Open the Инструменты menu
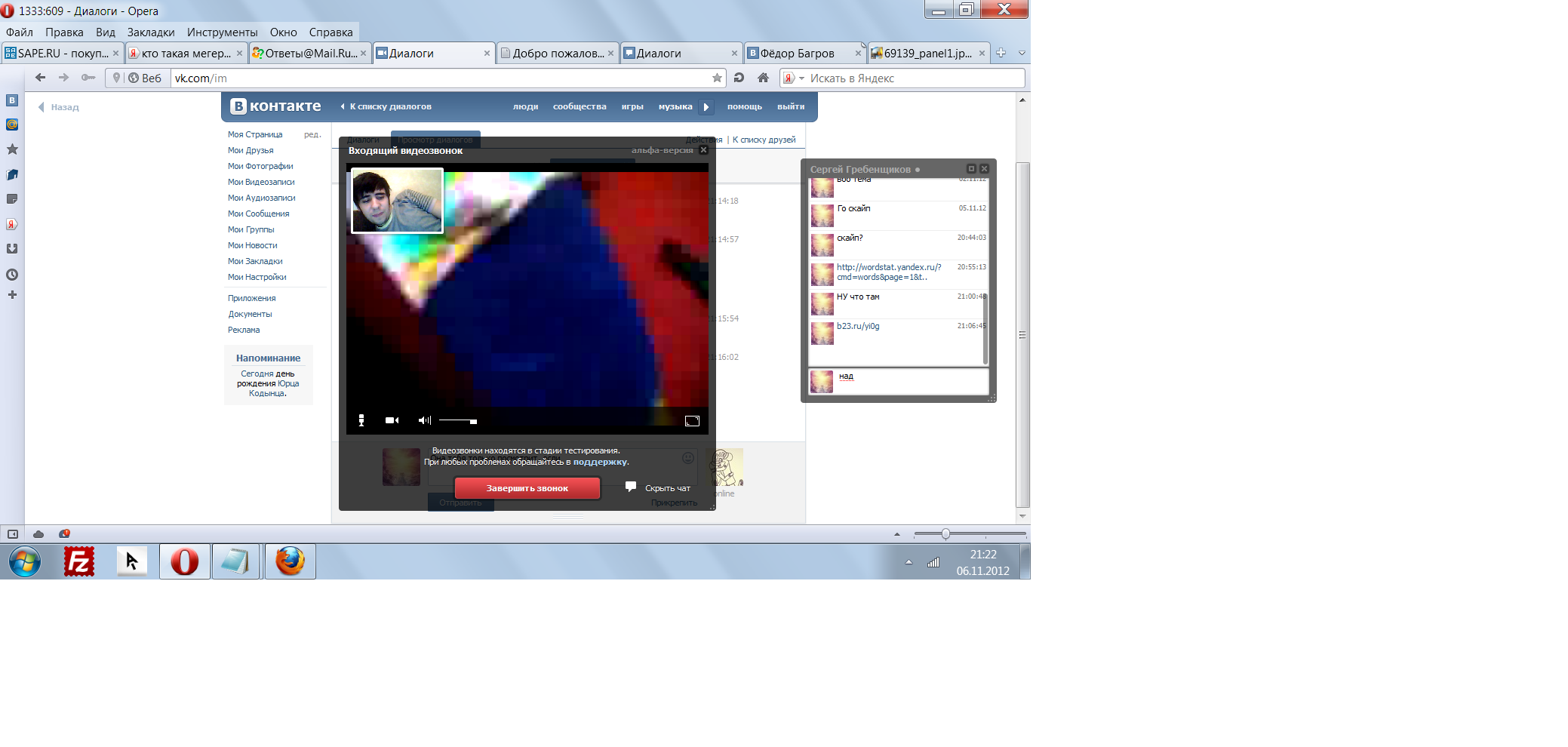1568x747 pixels. [x=223, y=32]
